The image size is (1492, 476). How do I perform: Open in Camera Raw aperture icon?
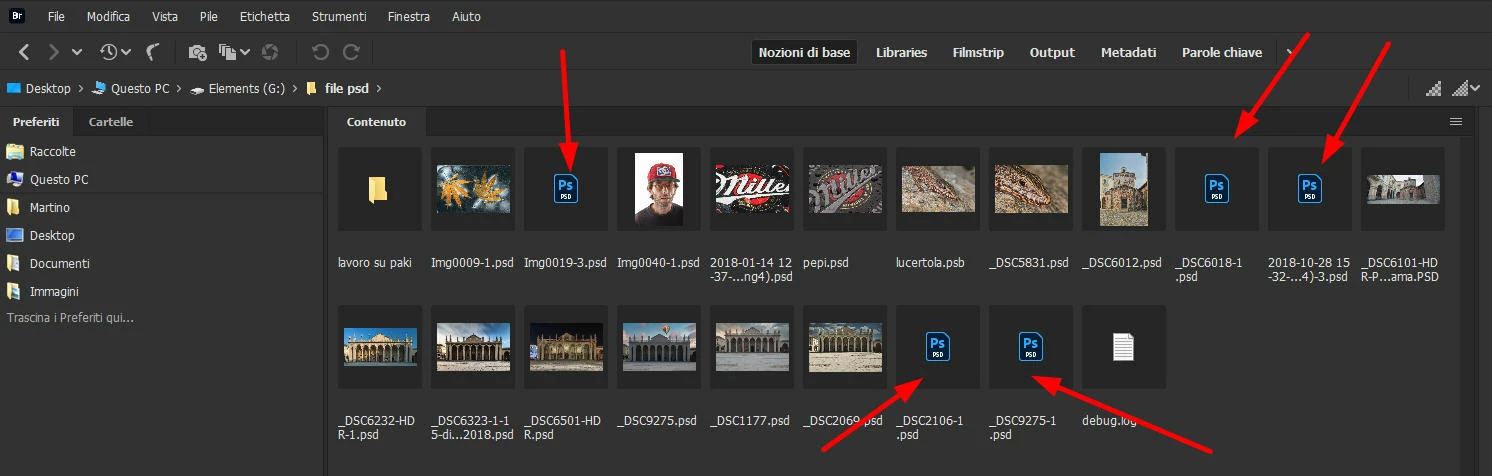[x=270, y=52]
